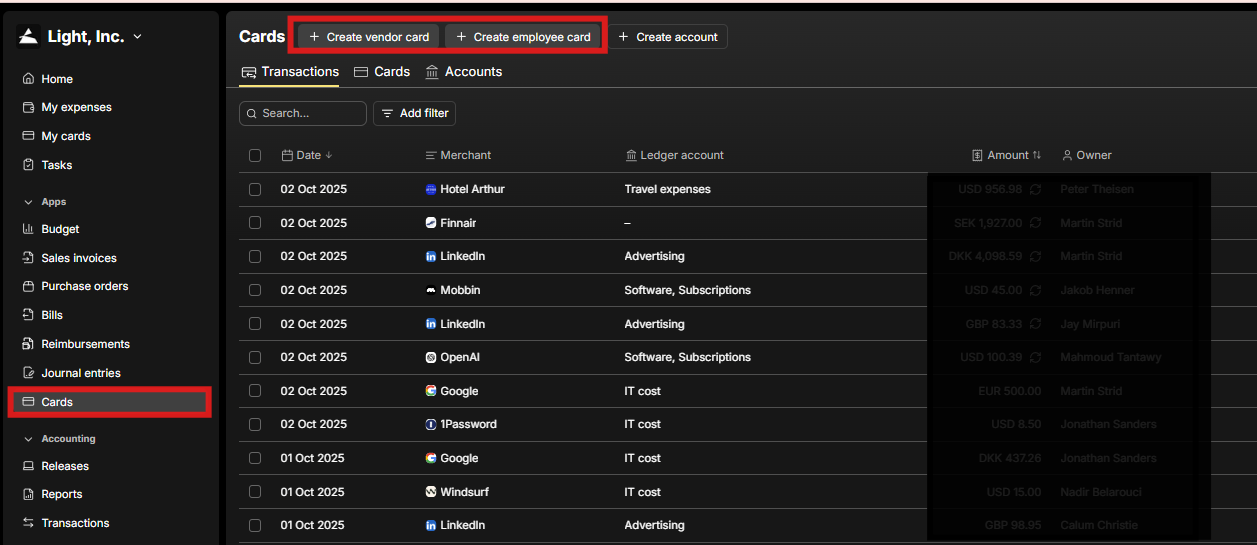Collapse the Apps section in sidebar
The image size is (1257, 545).
tap(28, 202)
